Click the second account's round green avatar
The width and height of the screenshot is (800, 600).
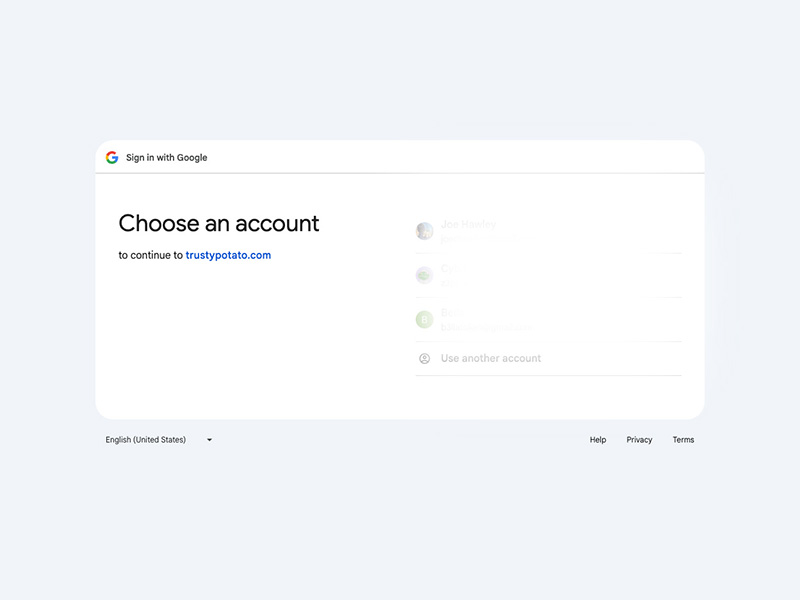click(424, 275)
